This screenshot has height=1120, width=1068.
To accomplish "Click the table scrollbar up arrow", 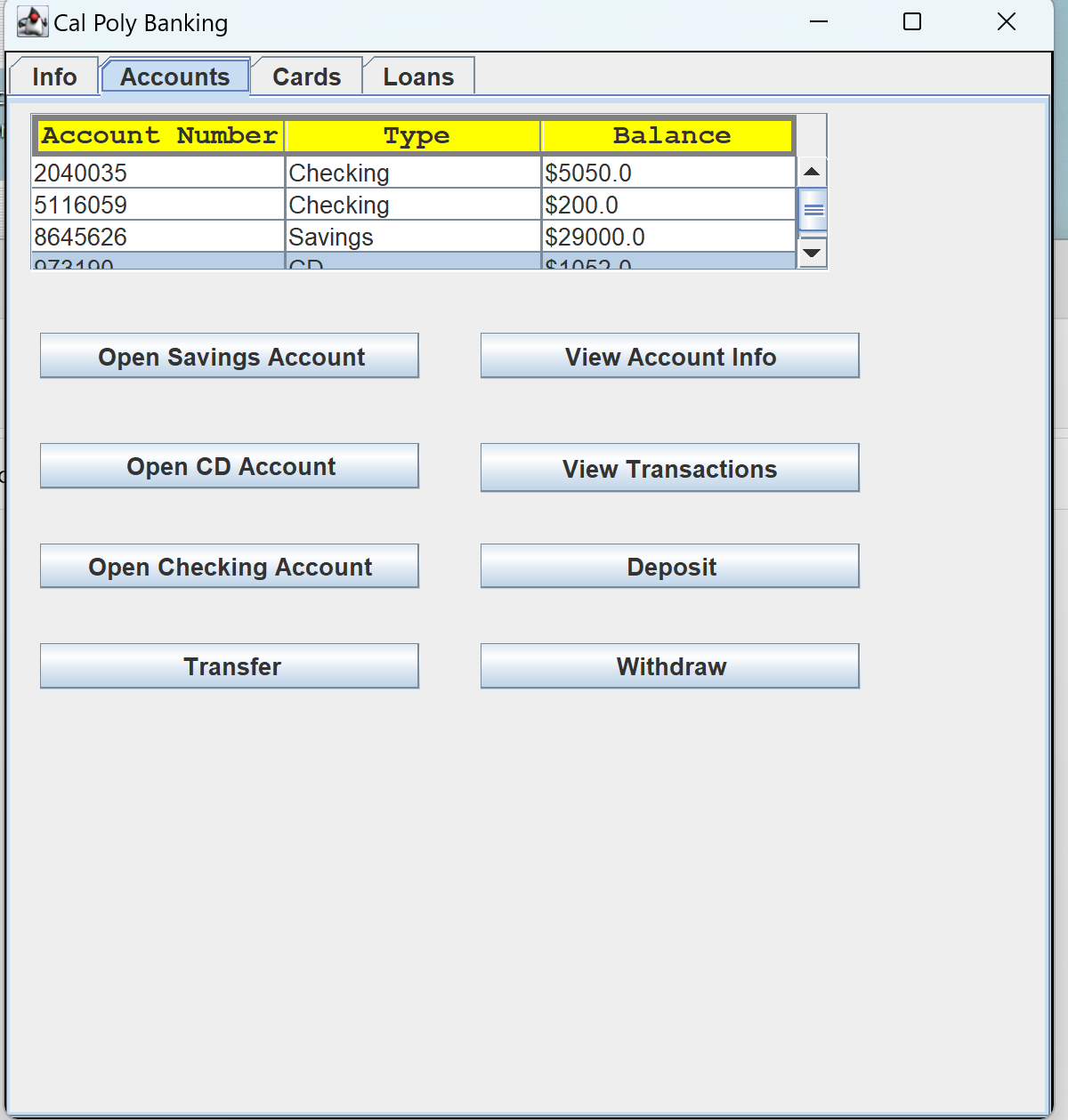I will (x=812, y=172).
